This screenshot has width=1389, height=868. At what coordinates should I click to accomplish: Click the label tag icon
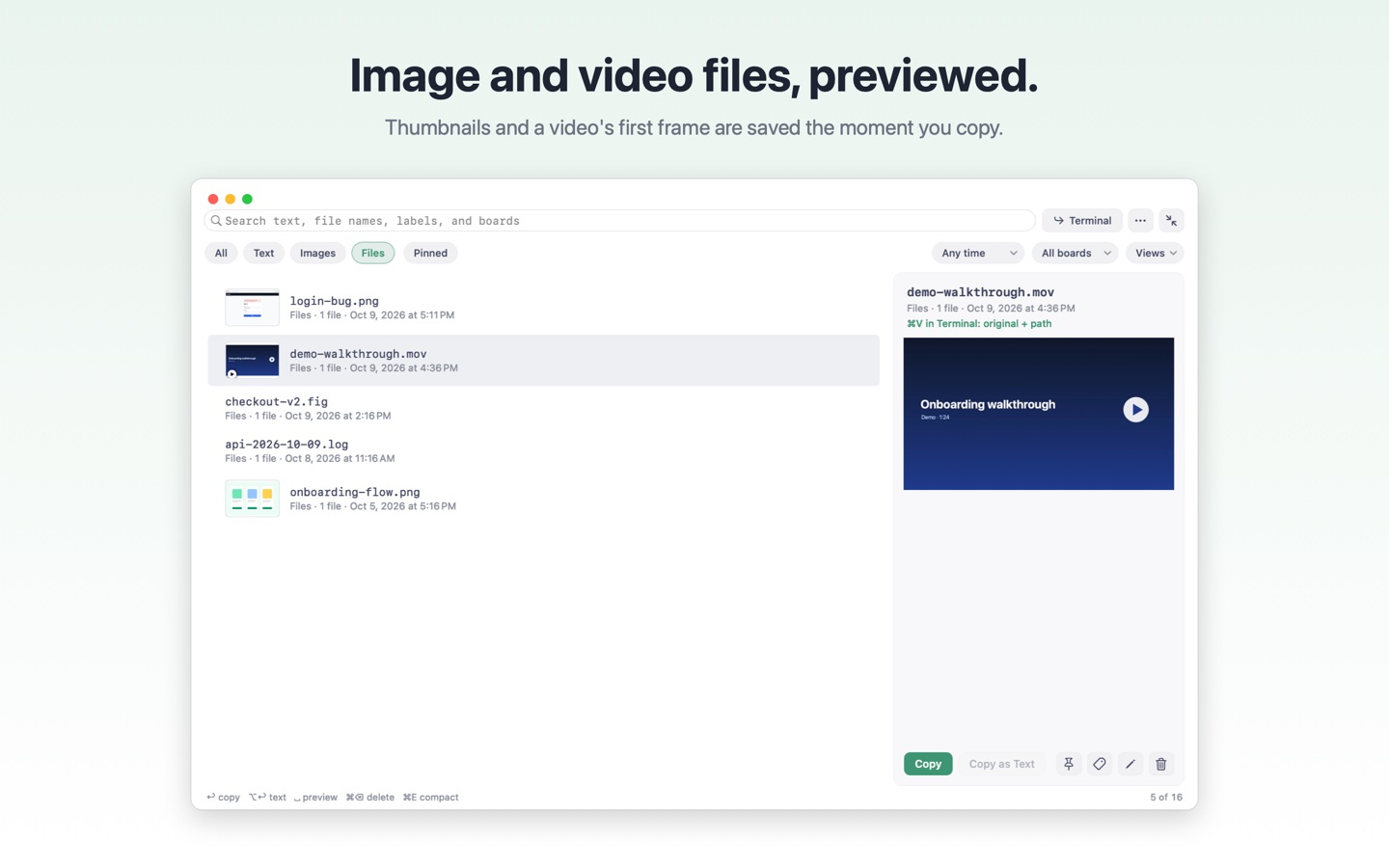tap(1100, 764)
